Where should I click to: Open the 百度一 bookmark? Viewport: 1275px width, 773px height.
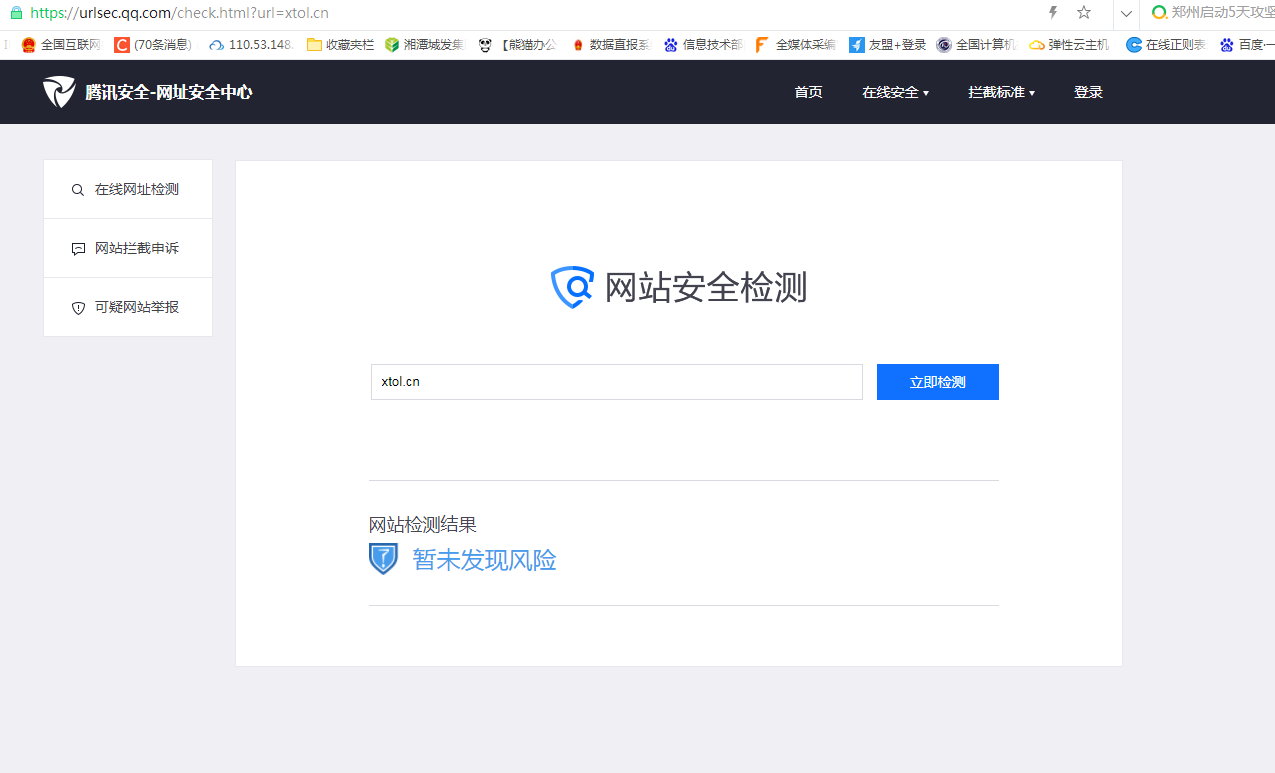tap(1246, 45)
